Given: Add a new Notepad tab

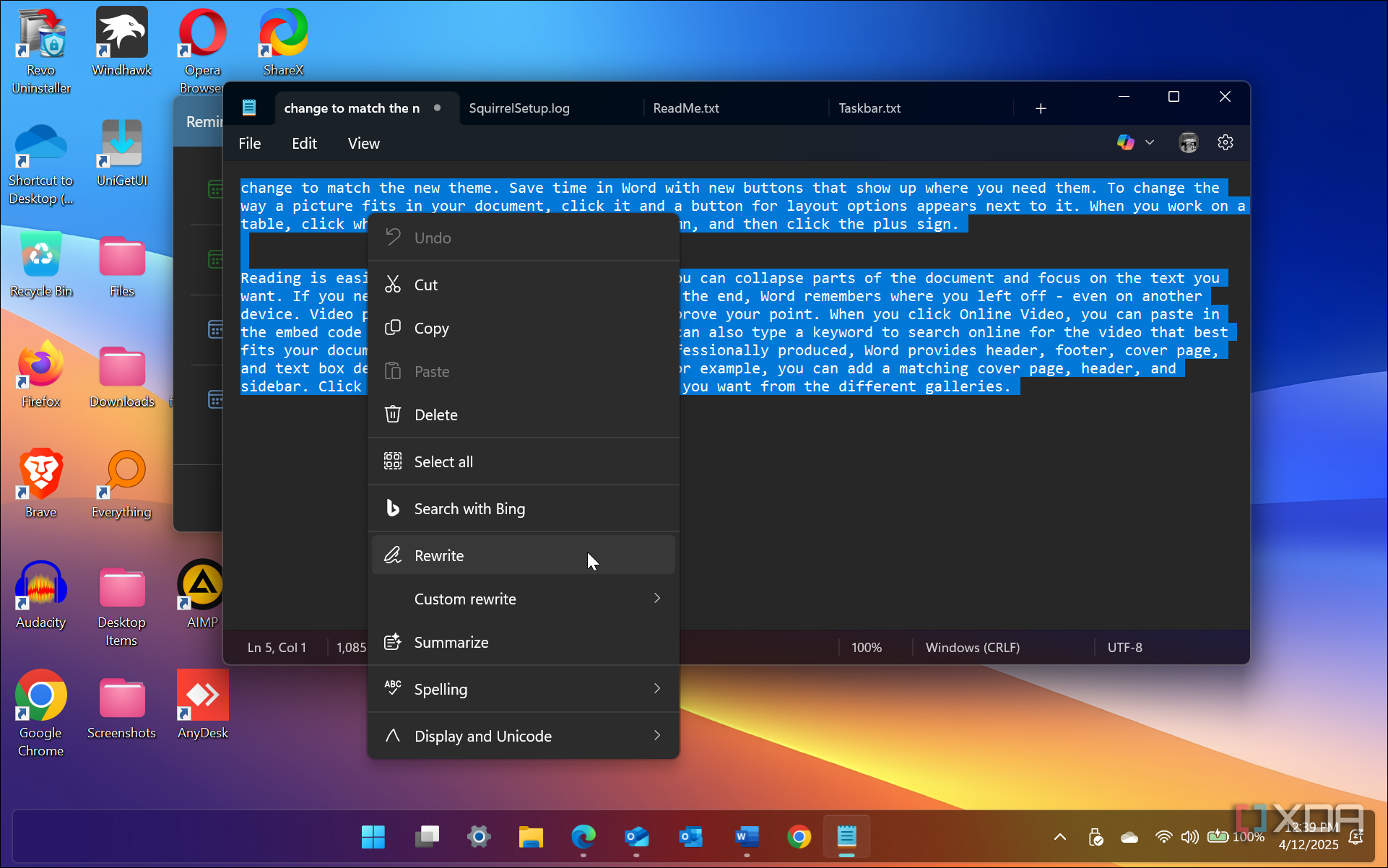Looking at the screenshot, I should 1041,108.
